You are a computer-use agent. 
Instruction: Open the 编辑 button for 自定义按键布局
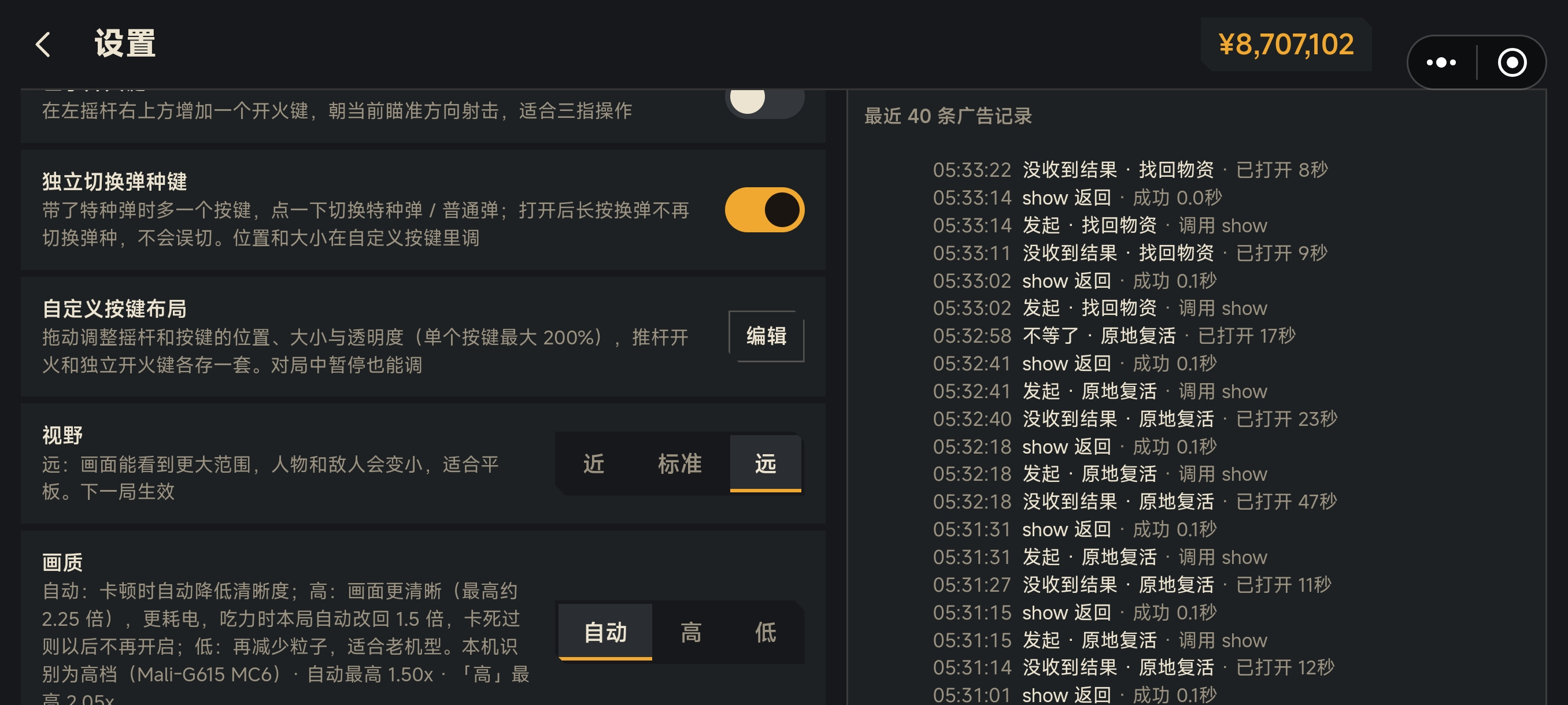[x=765, y=336]
